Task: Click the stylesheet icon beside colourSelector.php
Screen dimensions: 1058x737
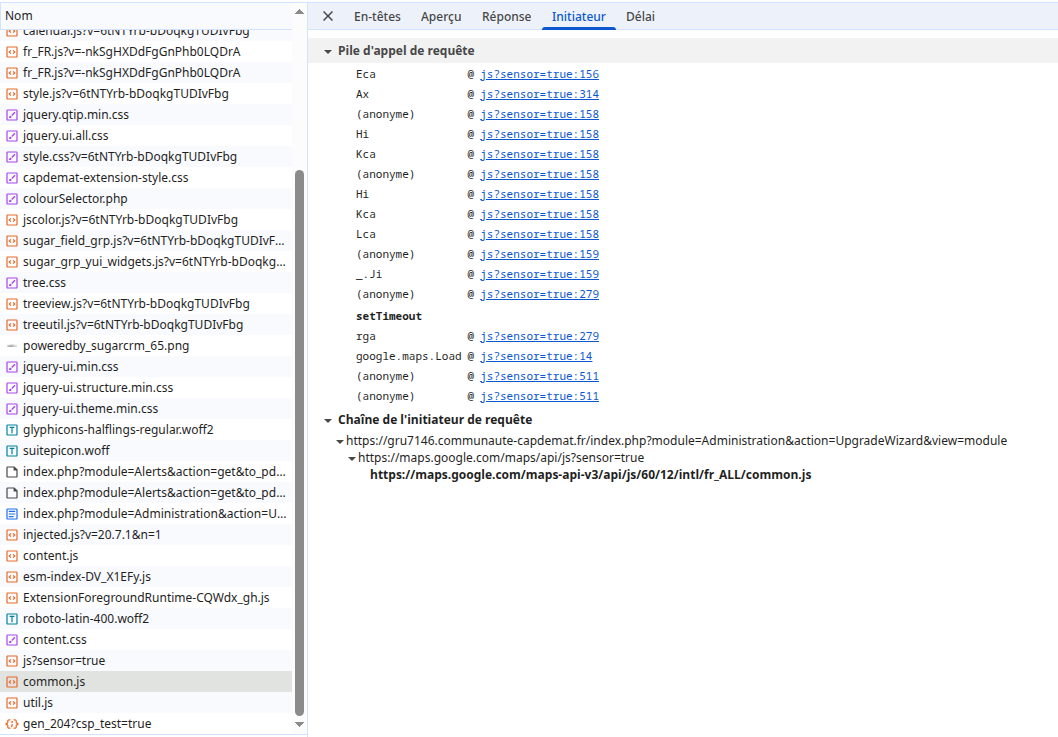Action: pos(11,199)
